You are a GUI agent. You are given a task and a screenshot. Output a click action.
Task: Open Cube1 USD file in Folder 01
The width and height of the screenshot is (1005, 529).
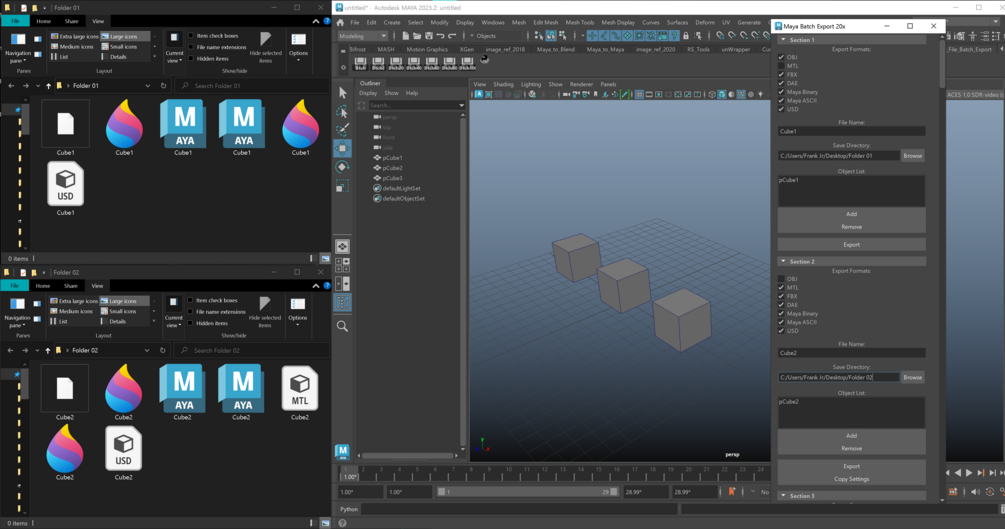(65, 189)
